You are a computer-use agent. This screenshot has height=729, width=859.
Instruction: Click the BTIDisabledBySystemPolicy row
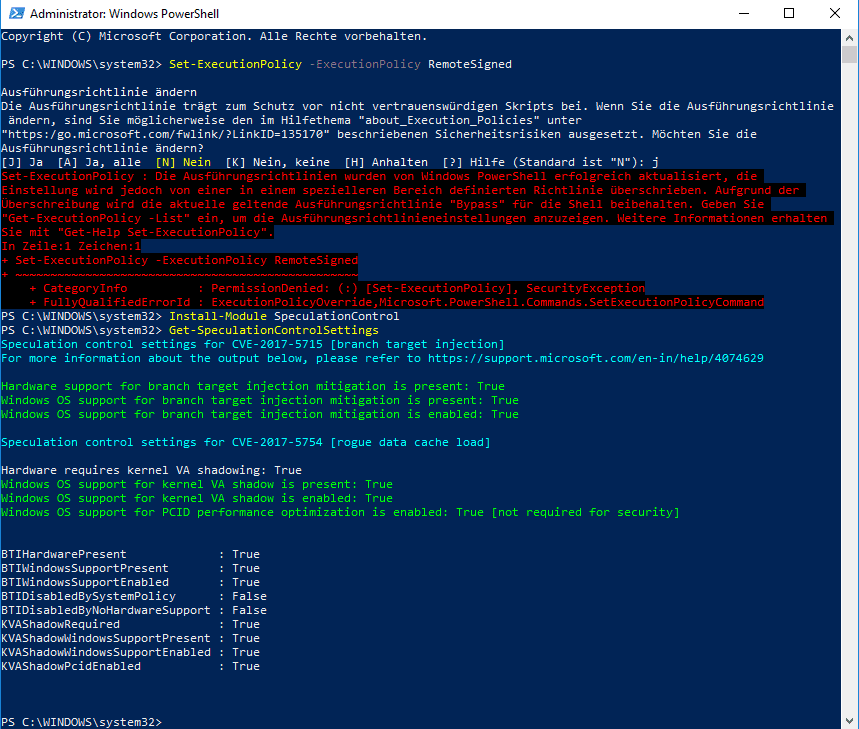[x=134, y=596]
